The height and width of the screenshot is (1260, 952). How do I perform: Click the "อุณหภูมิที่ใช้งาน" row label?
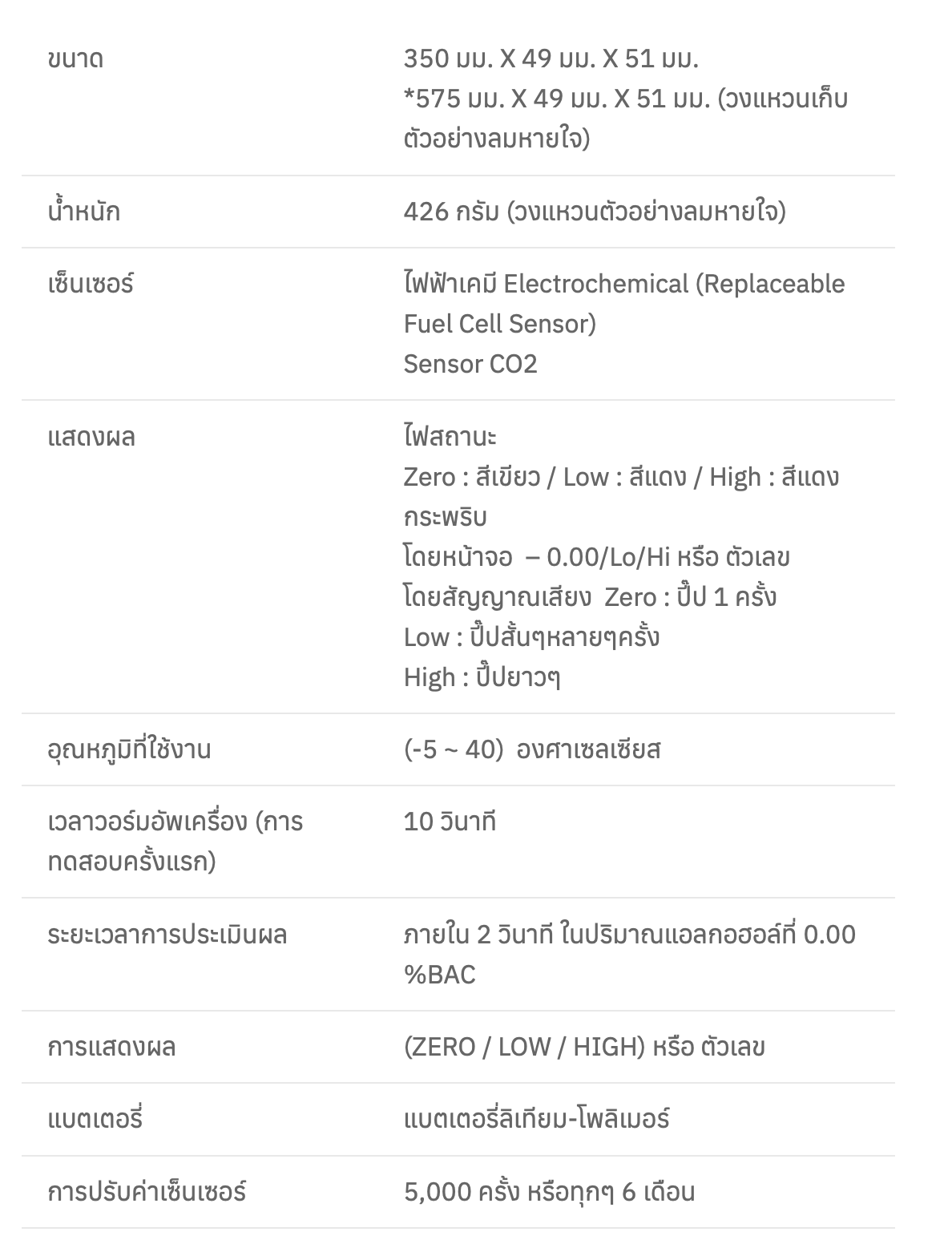click(129, 749)
